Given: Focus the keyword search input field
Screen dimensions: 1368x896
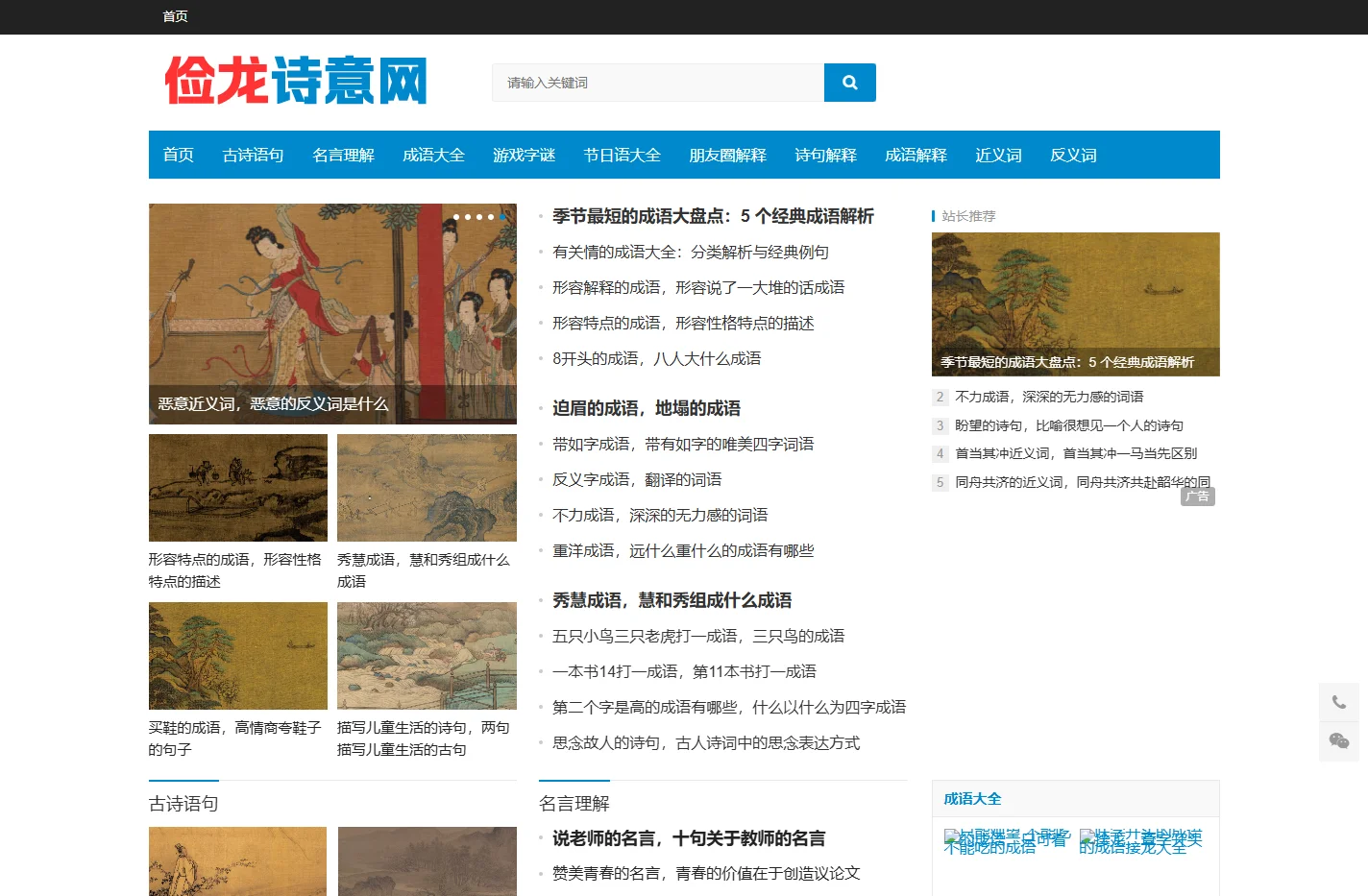Looking at the screenshot, I should point(658,83).
